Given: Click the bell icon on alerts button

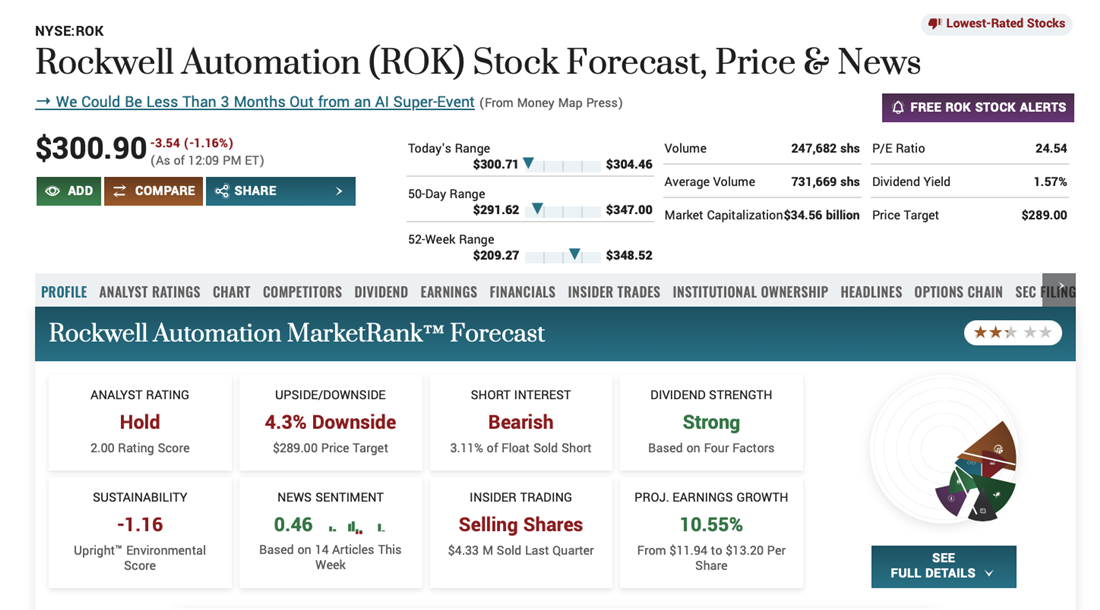Looking at the screenshot, I should [x=898, y=107].
